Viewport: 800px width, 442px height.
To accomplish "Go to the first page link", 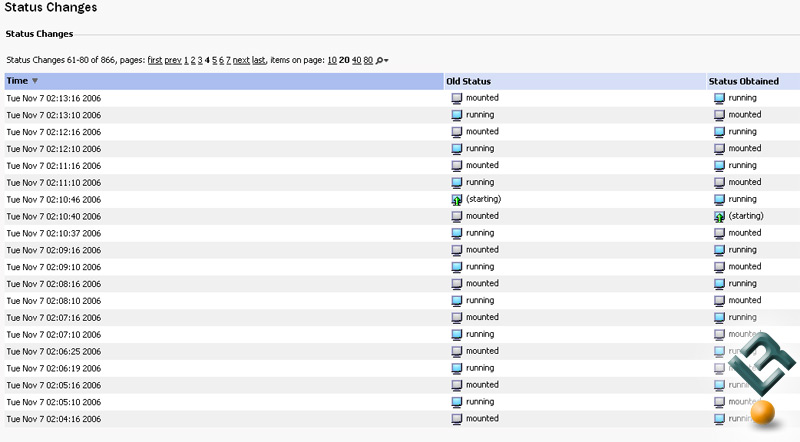I will tap(155, 60).
